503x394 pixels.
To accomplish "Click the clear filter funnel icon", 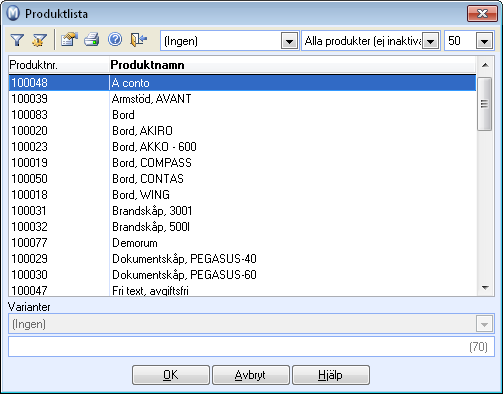I will point(39,40).
